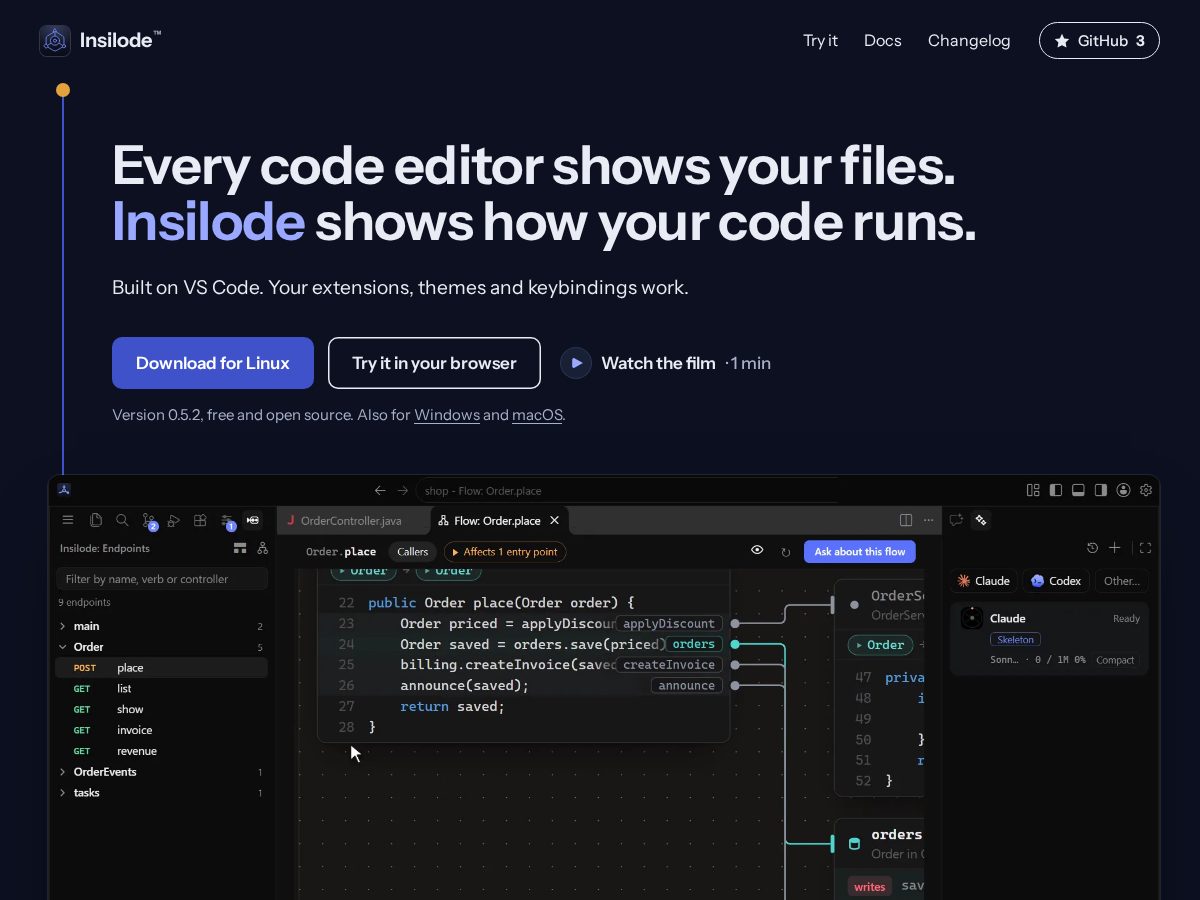Toggle the secondary sidebar layout icon
The image size is (1200, 900).
click(1101, 490)
